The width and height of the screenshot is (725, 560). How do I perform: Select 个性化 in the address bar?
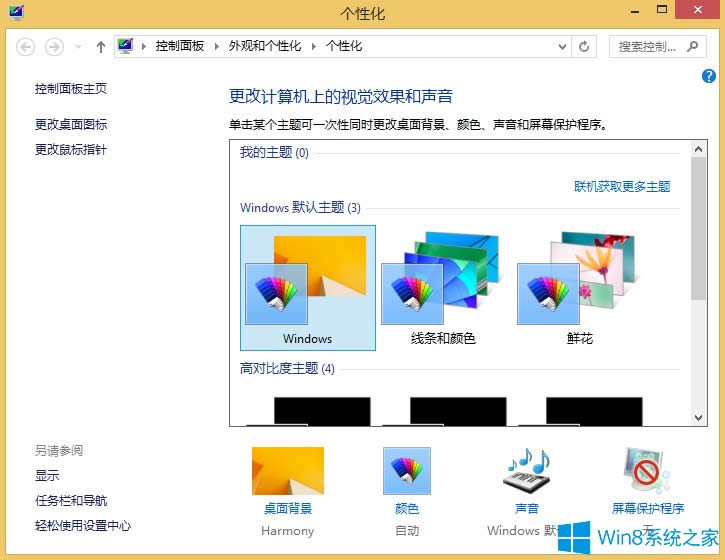coord(344,46)
